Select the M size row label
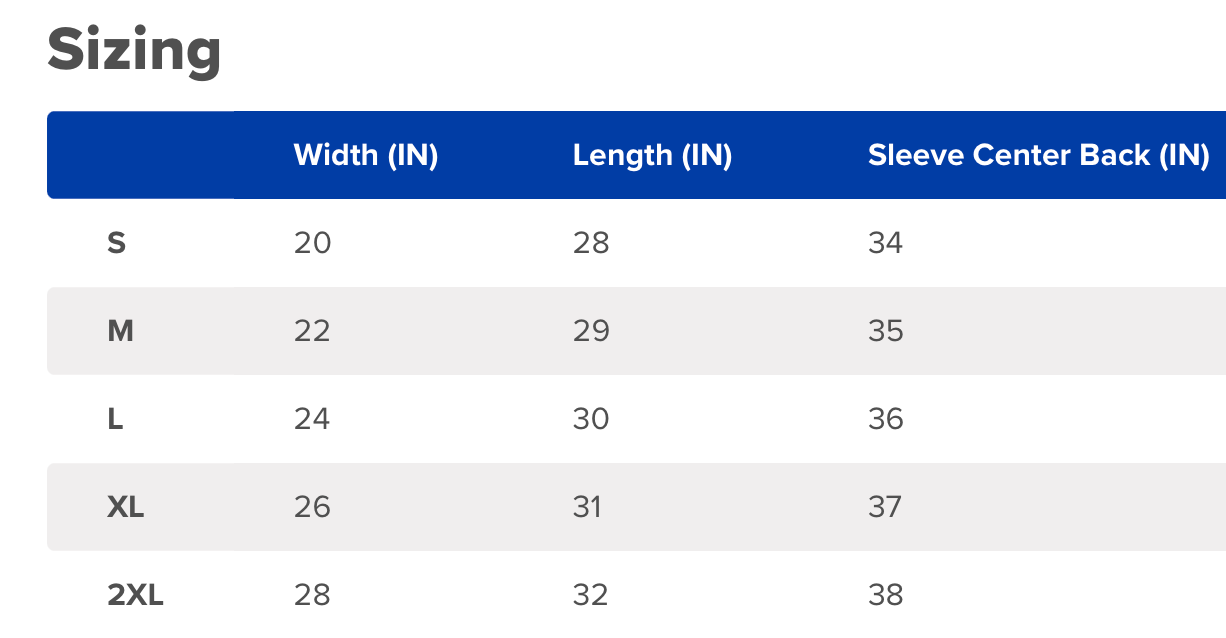This screenshot has height=638, width=1226. [x=120, y=331]
